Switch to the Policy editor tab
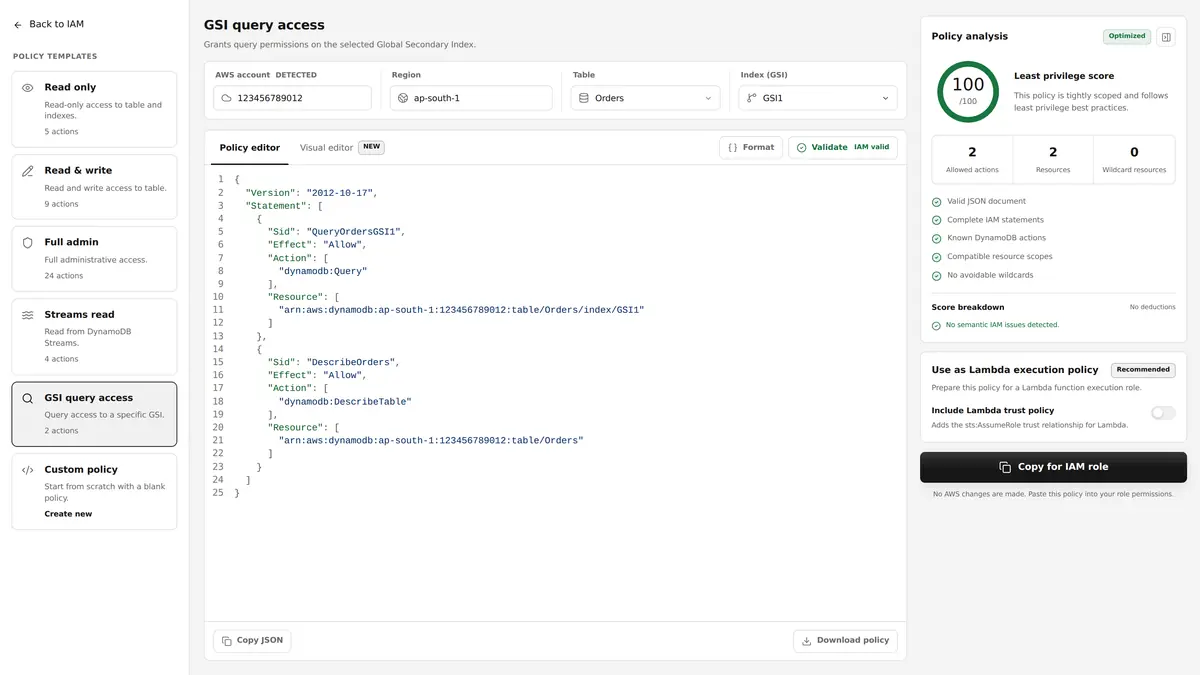 [x=250, y=148]
